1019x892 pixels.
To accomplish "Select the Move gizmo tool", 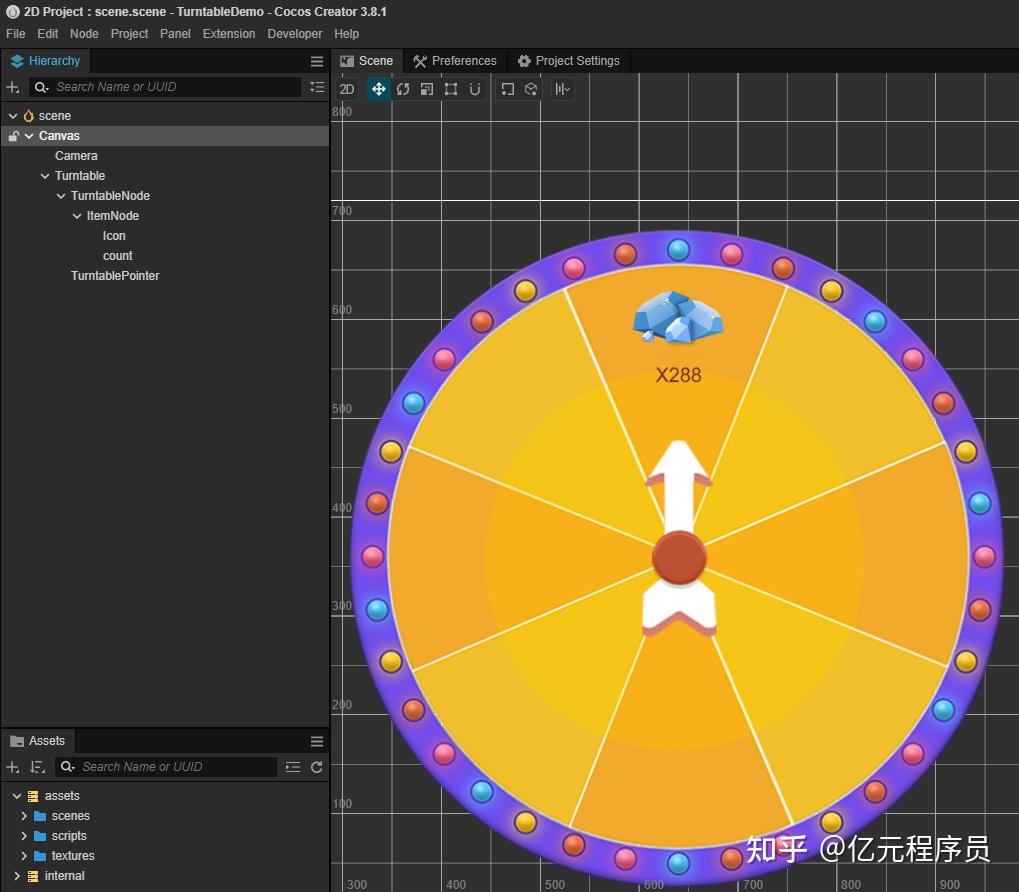I will [x=378, y=89].
